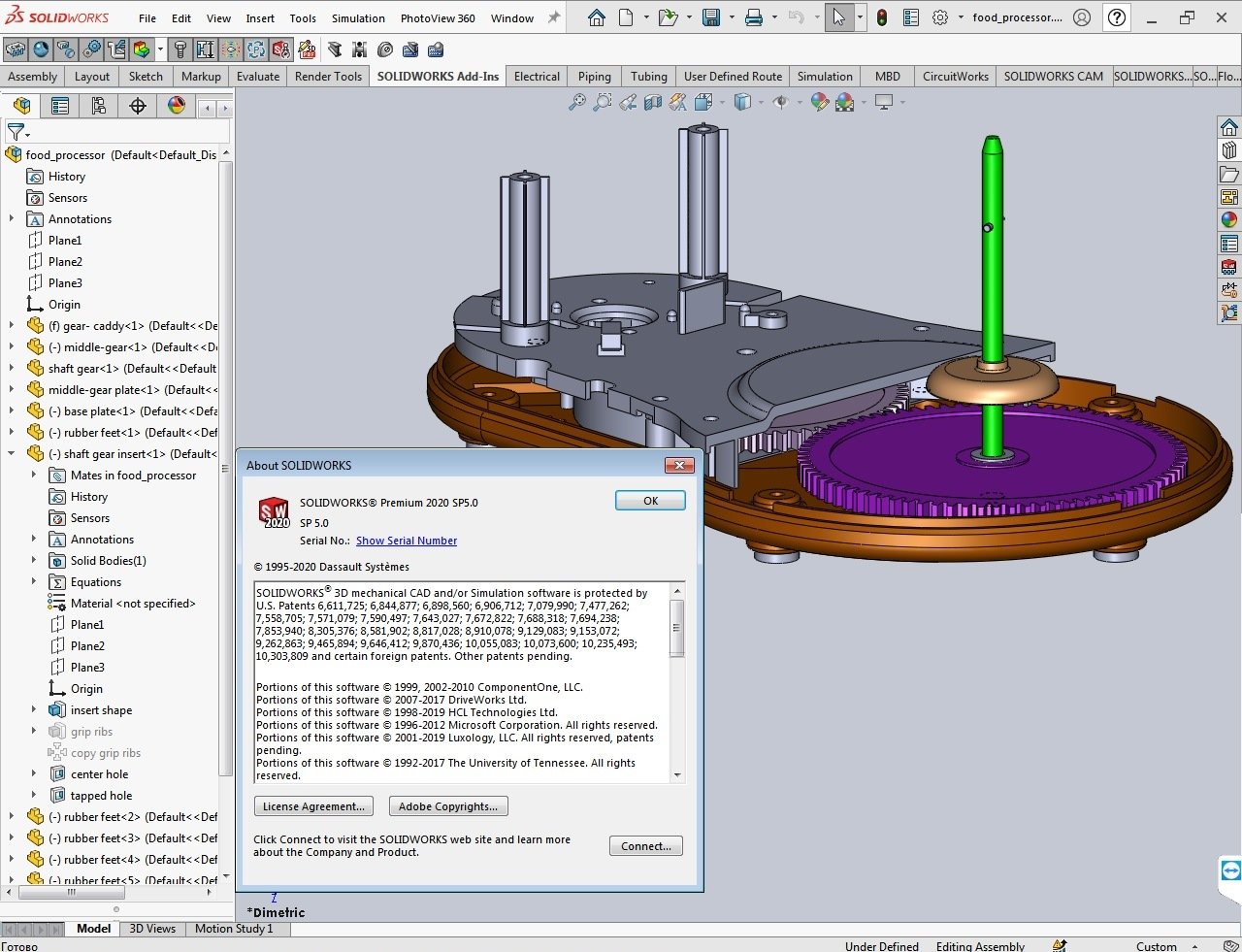Toggle the PhotoView 360 add-in button
The image size is (1242, 952).
point(41,49)
